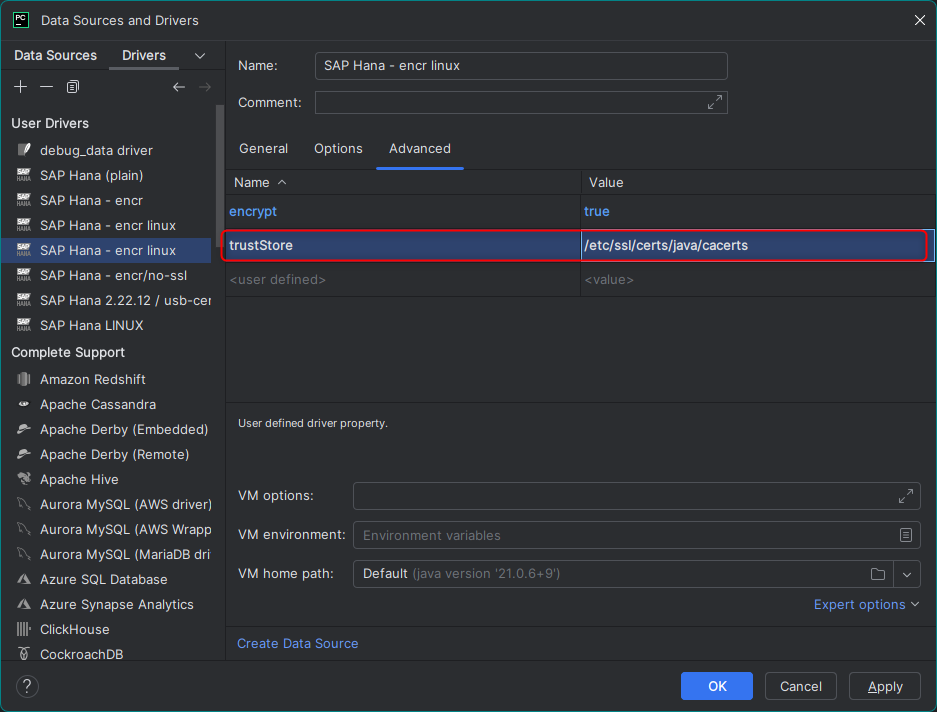Add a new user driver with plus icon
This screenshot has width=937, height=712.
pos(20,87)
